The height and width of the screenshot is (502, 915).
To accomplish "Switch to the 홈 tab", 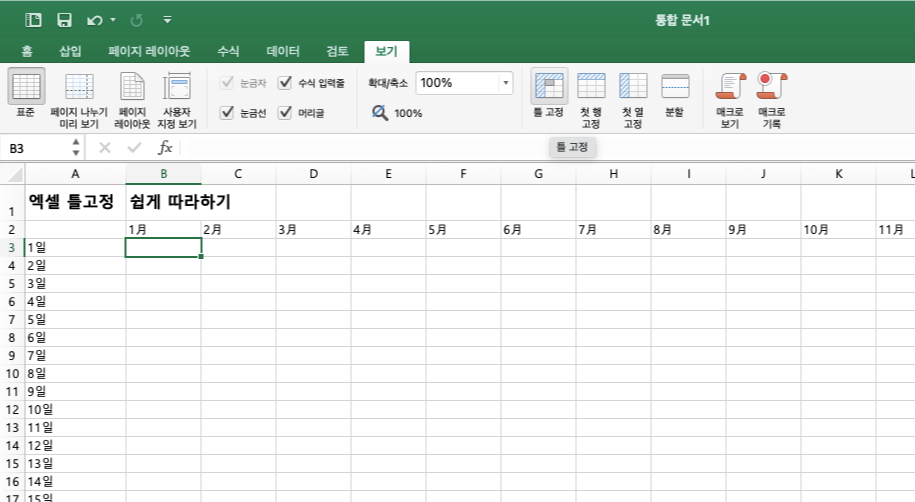I will pos(27,51).
